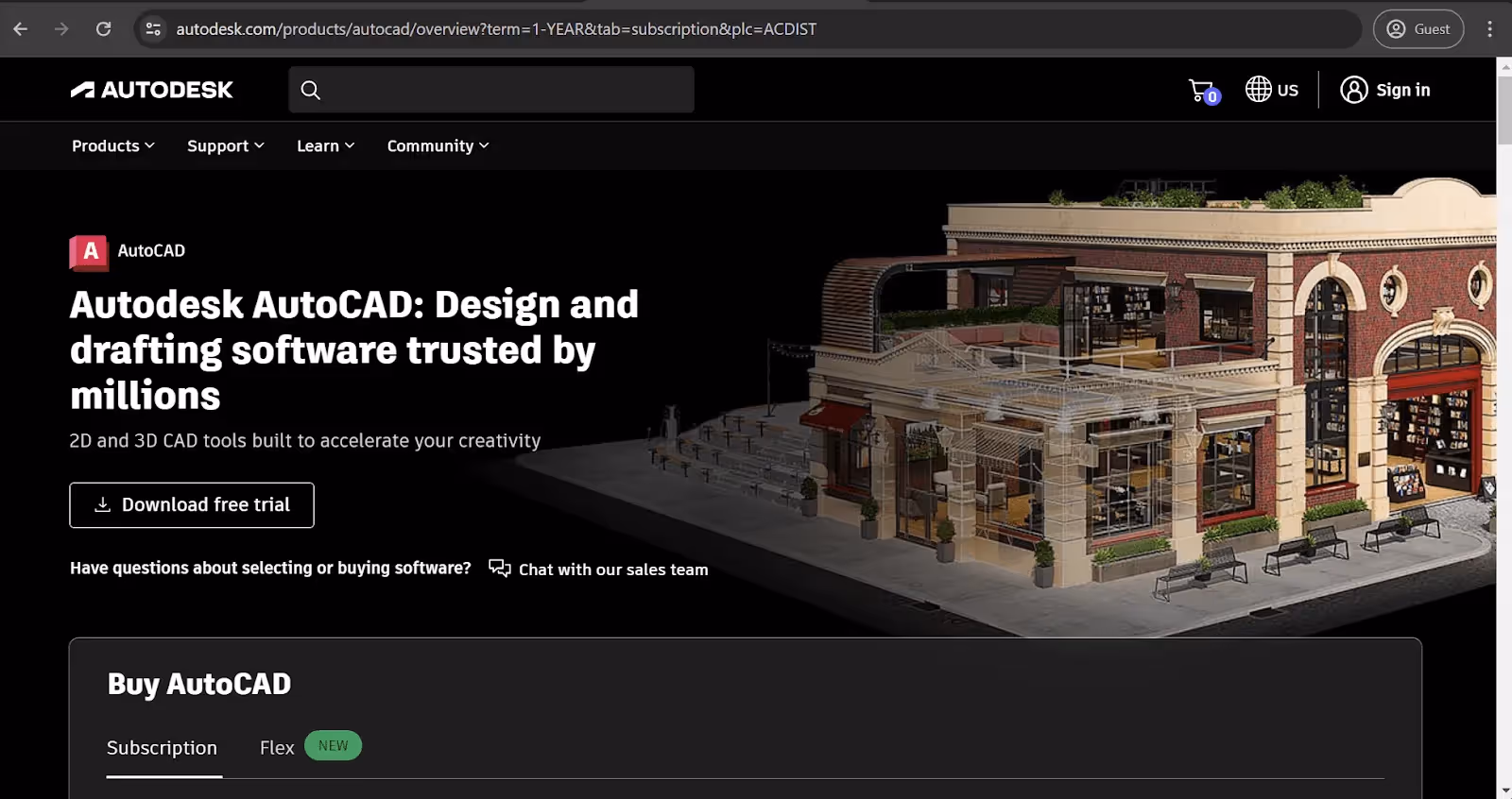Click the chat bubbles sales icon
This screenshot has height=799, width=1512.
tap(499, 568)
